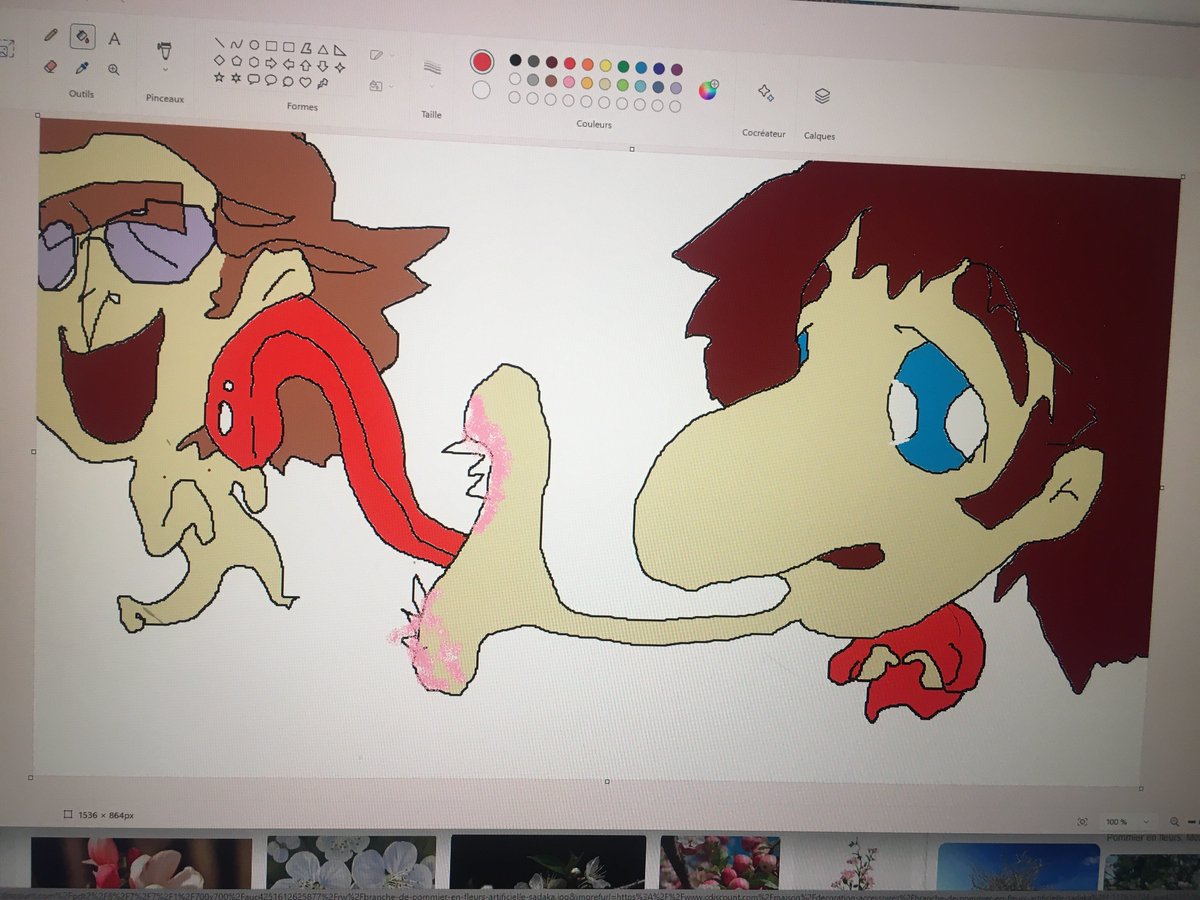Screen dimensions: 1200x900
Task: Click the Formes group label
Action: pos(302,107)
